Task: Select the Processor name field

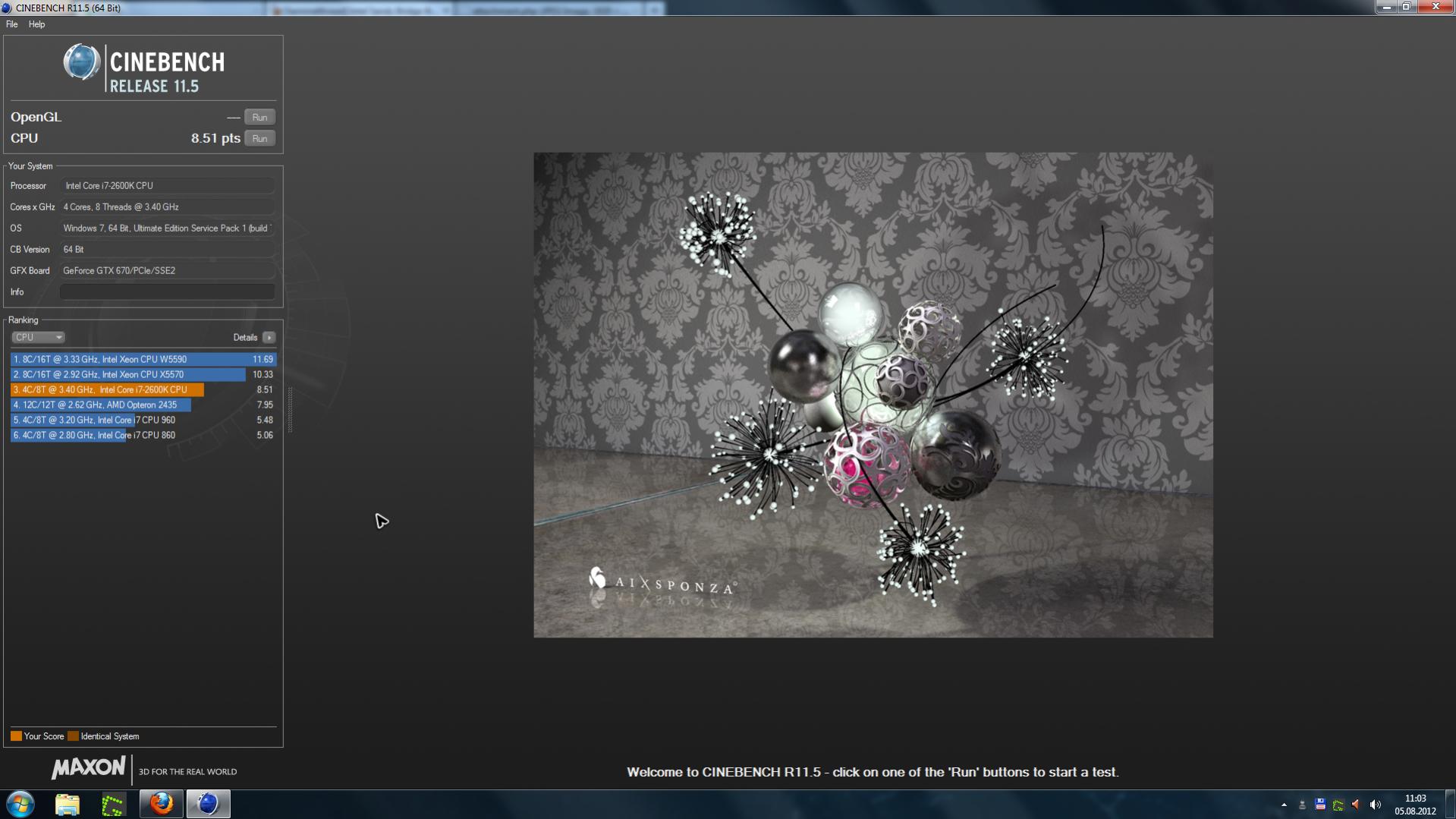Action: pos(167,185)
